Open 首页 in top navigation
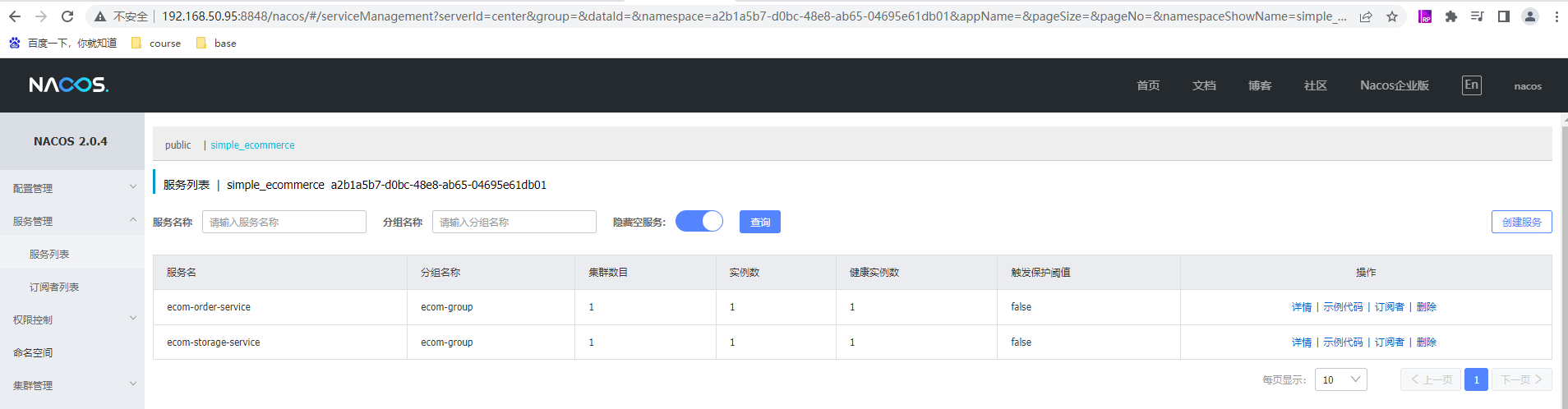Viewport: 1568px width, 409px height. (x=1148, y=85)
